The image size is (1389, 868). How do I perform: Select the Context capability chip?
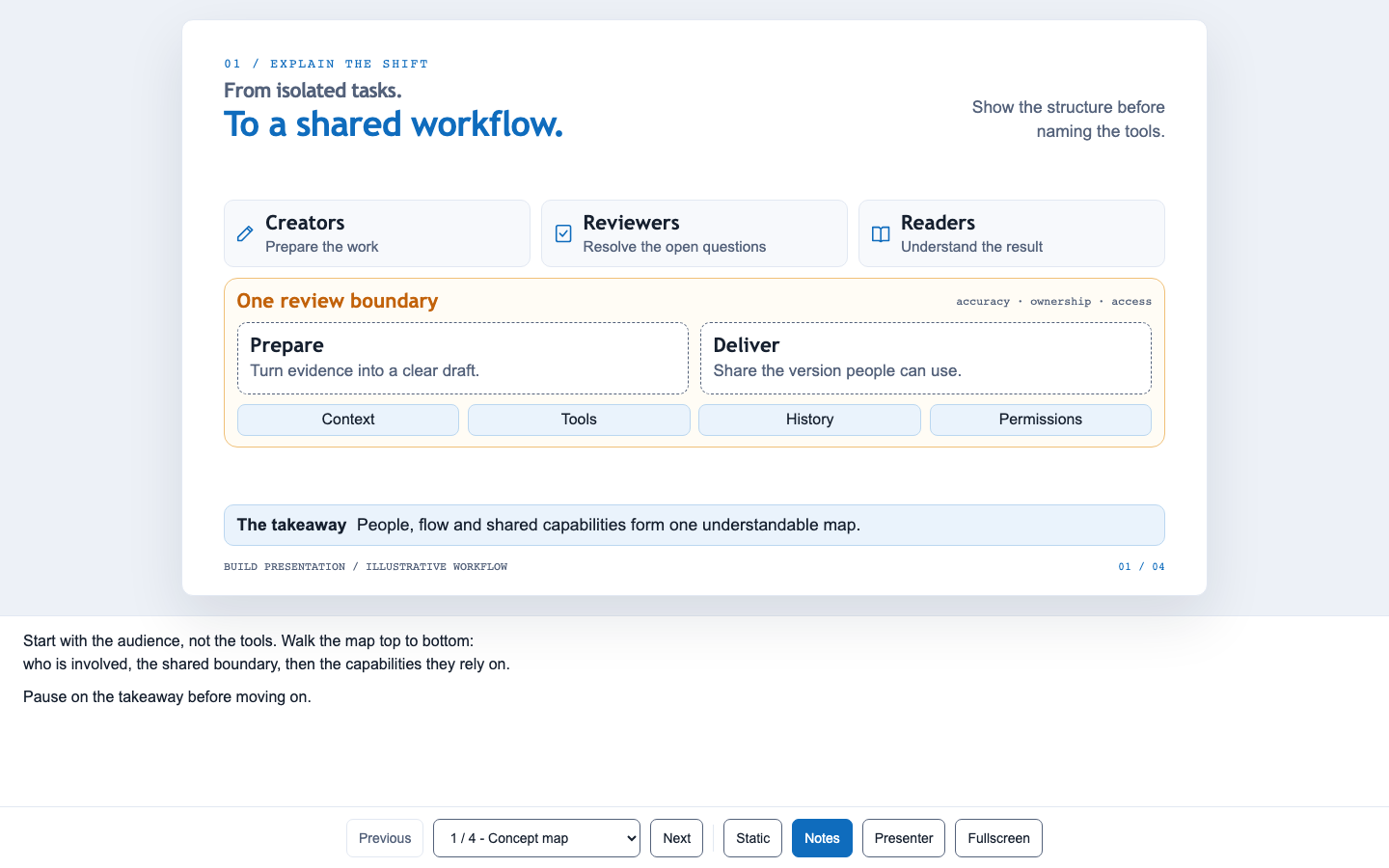click(348, 420)
